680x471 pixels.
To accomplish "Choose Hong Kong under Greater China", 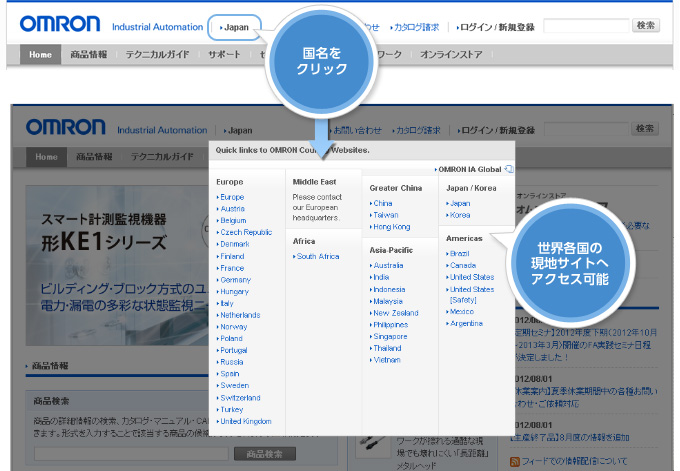I will coord(390,226).
